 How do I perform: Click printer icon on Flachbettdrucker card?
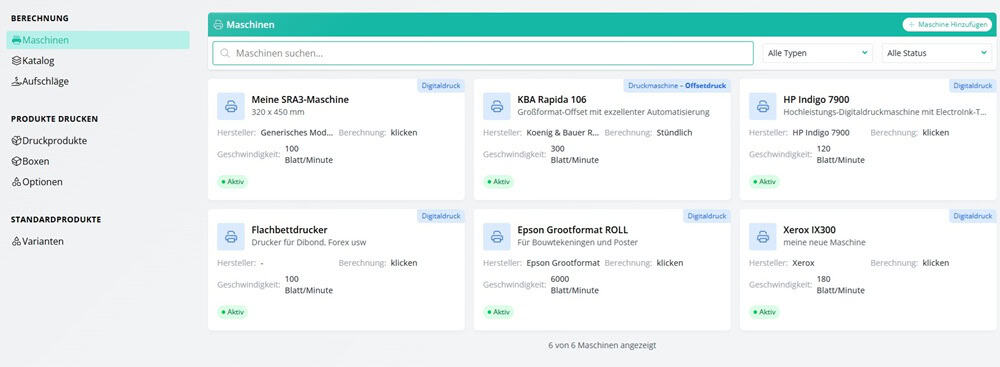tap(231, 236)
